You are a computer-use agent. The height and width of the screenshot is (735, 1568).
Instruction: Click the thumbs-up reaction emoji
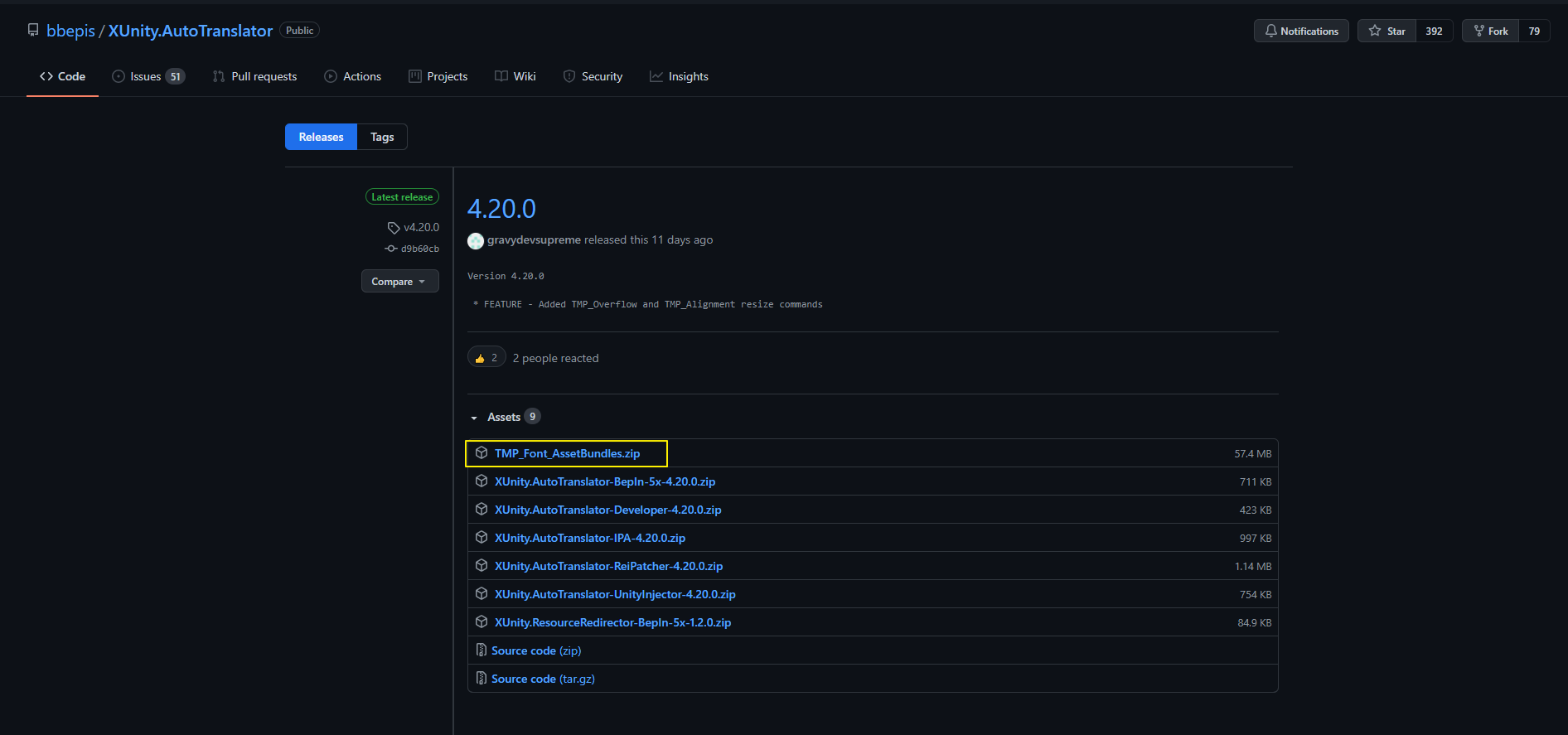[480, 358]
